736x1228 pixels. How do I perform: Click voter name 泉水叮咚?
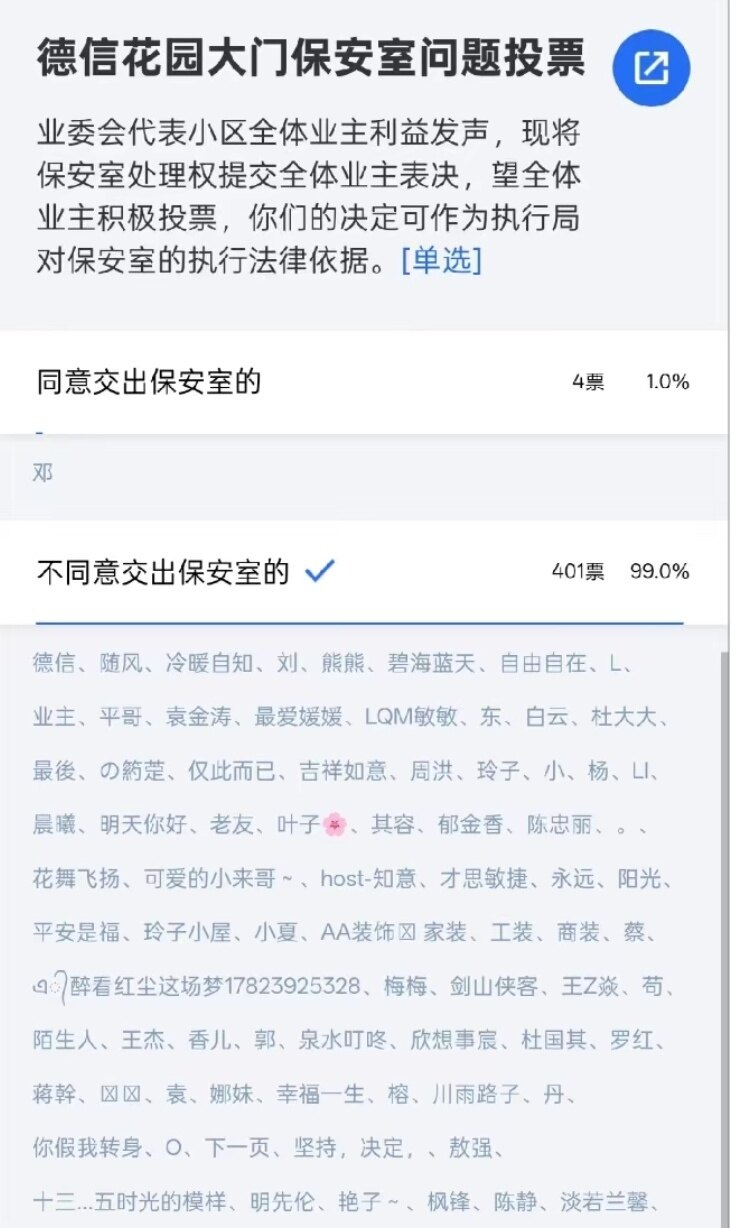click(x=342, y=1040)
